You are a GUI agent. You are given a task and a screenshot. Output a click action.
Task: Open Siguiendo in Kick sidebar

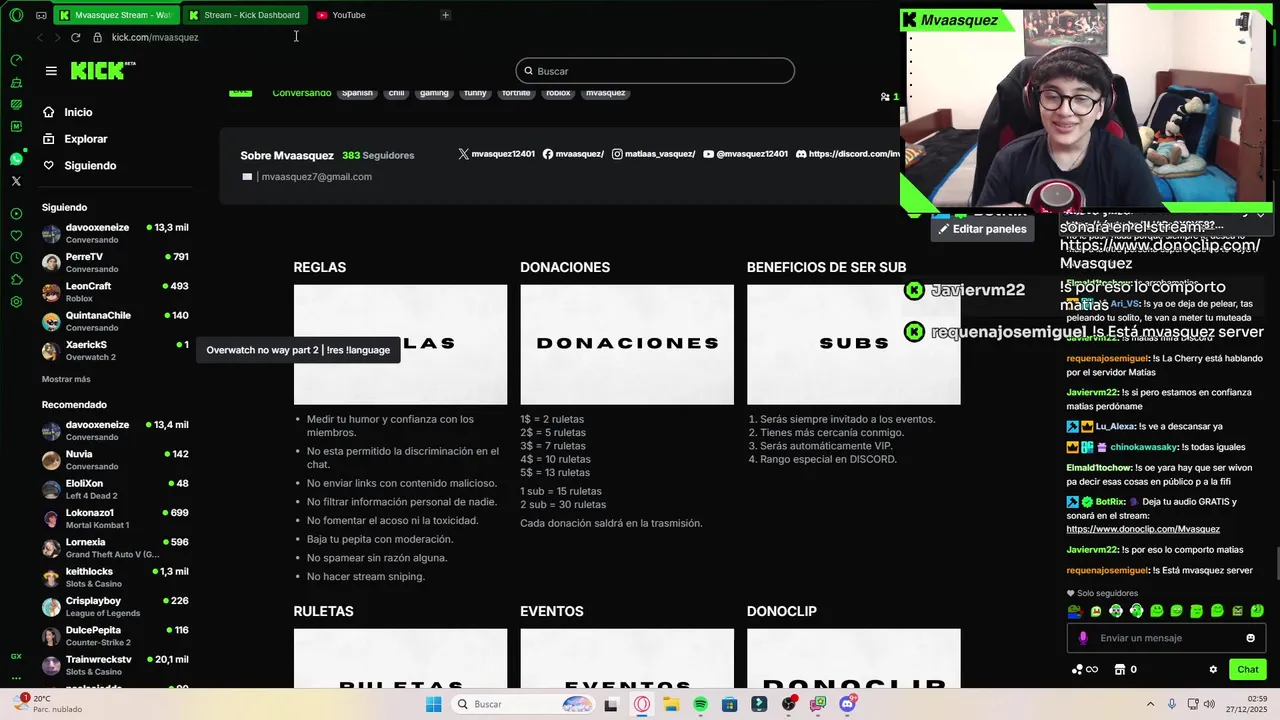(90, 165)
